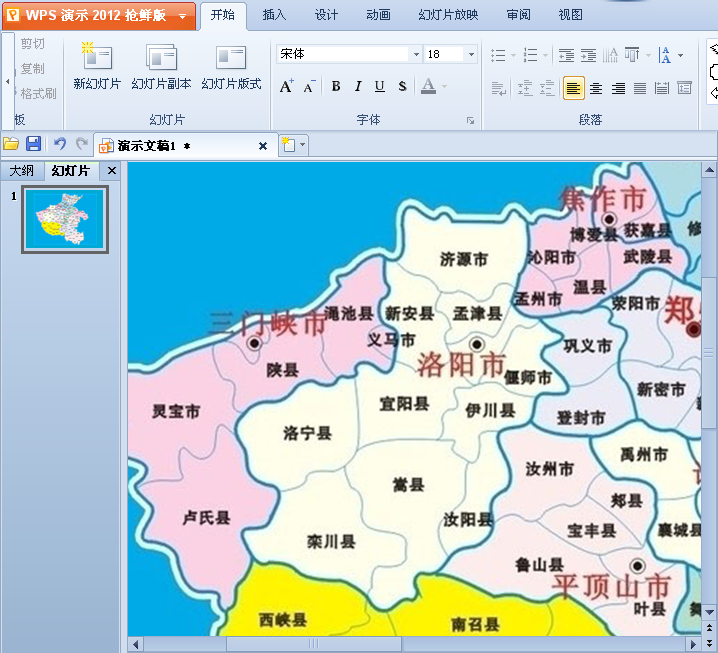Select slide 1 thumbnail in panel
Viewport: 718px width, 653px height.
[x=65, y=219]
